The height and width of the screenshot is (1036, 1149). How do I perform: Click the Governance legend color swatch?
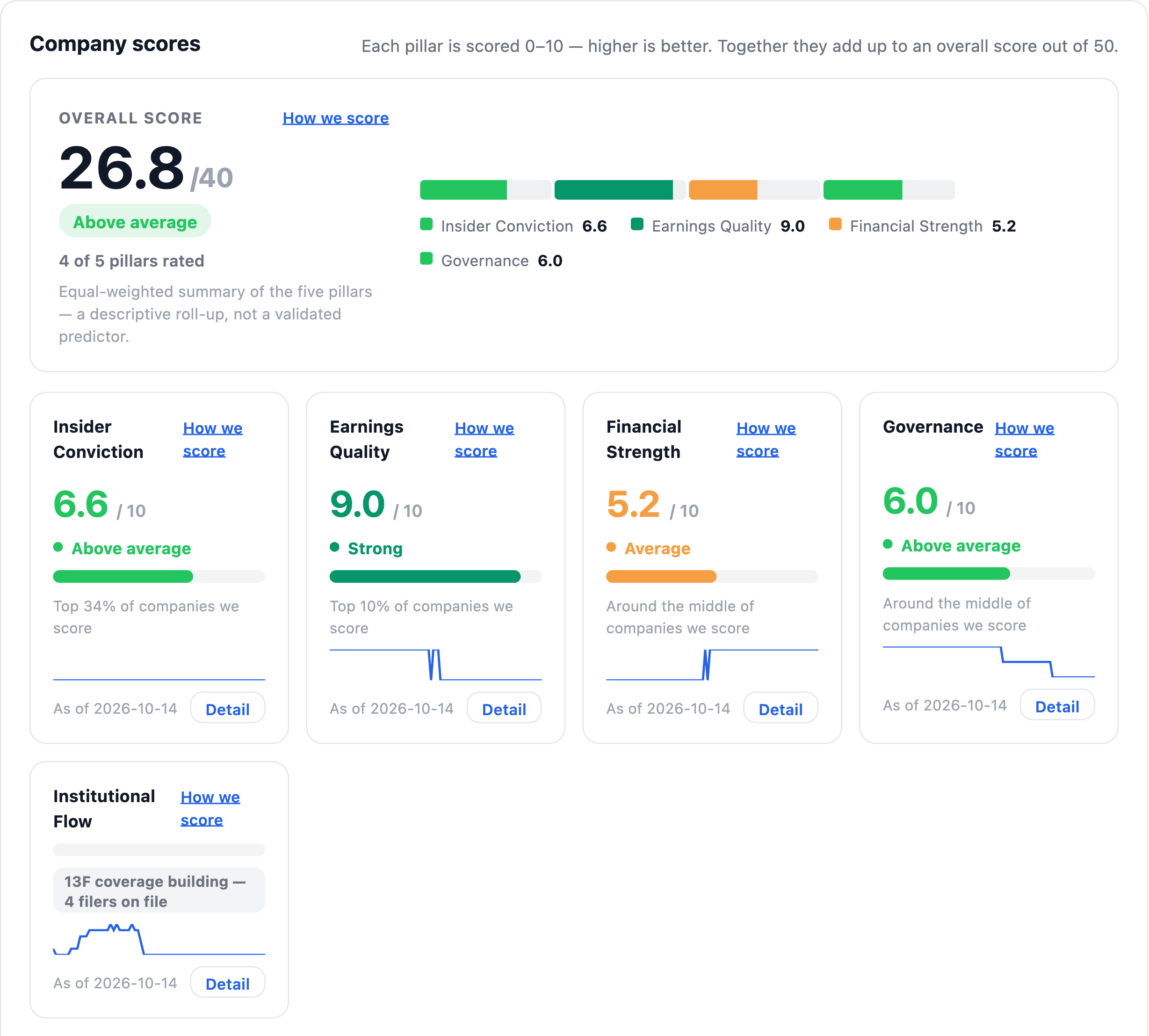click(x=426, y=259)
